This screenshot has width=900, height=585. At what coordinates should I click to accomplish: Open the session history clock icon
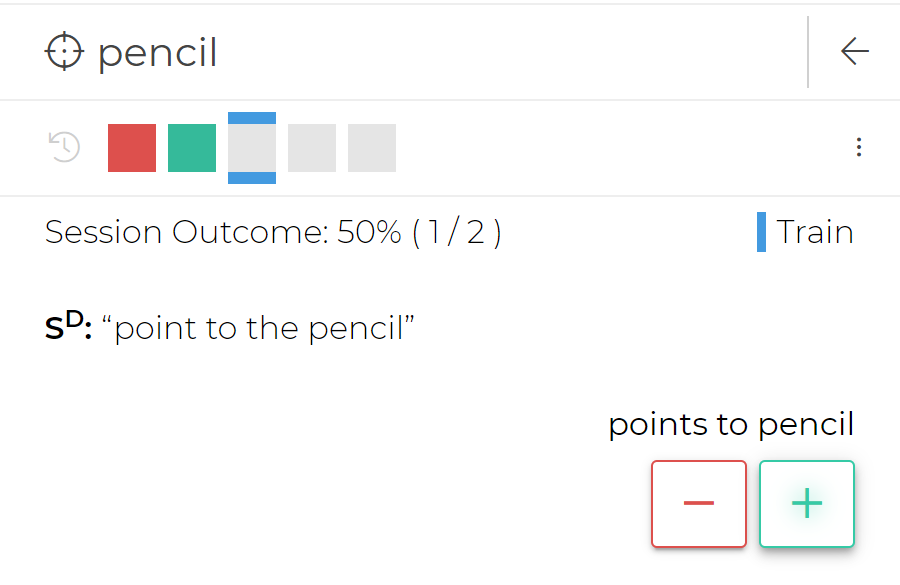coord(64,148)
